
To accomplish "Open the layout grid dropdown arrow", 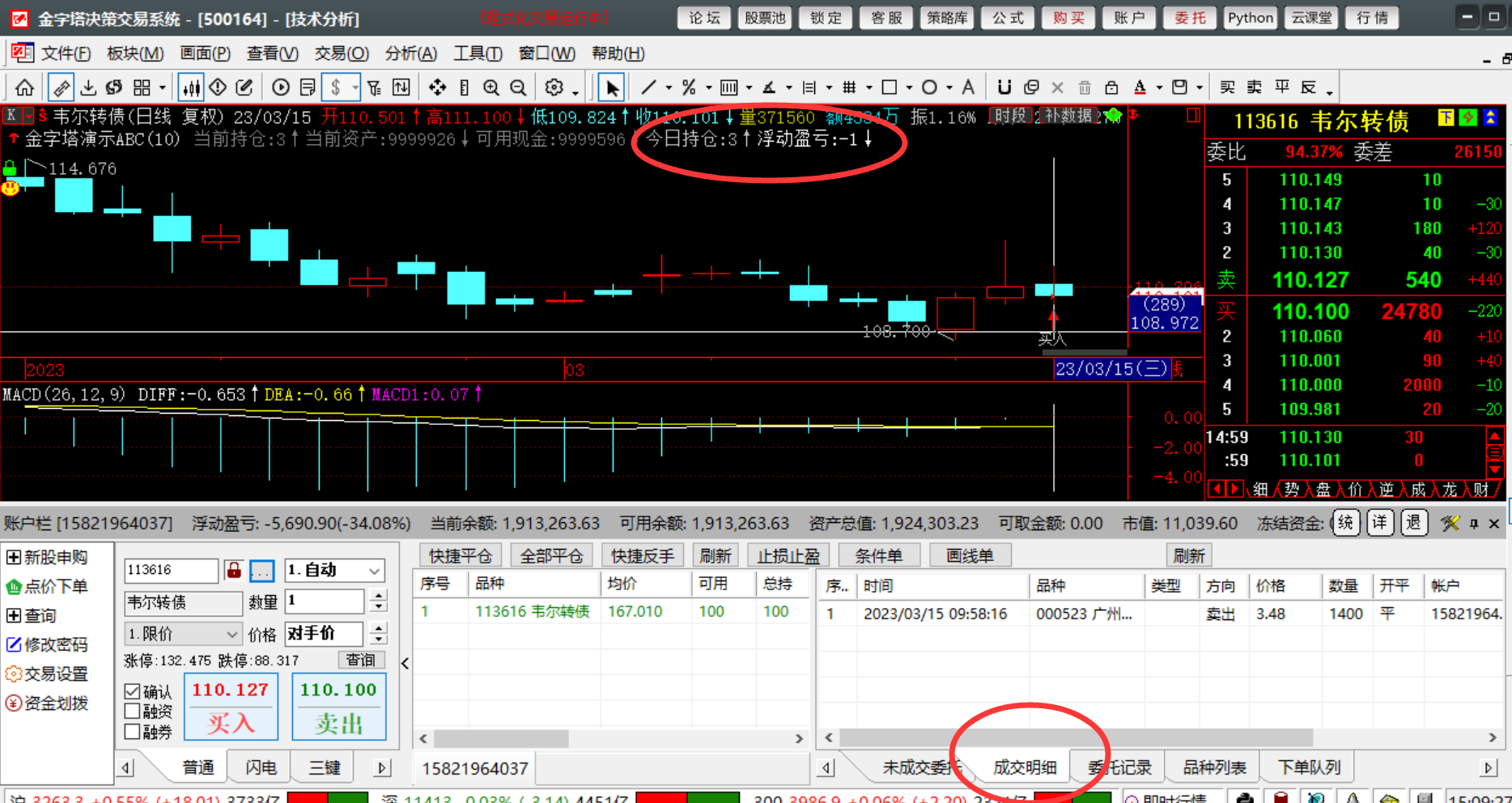I will (x=162, y=87).
